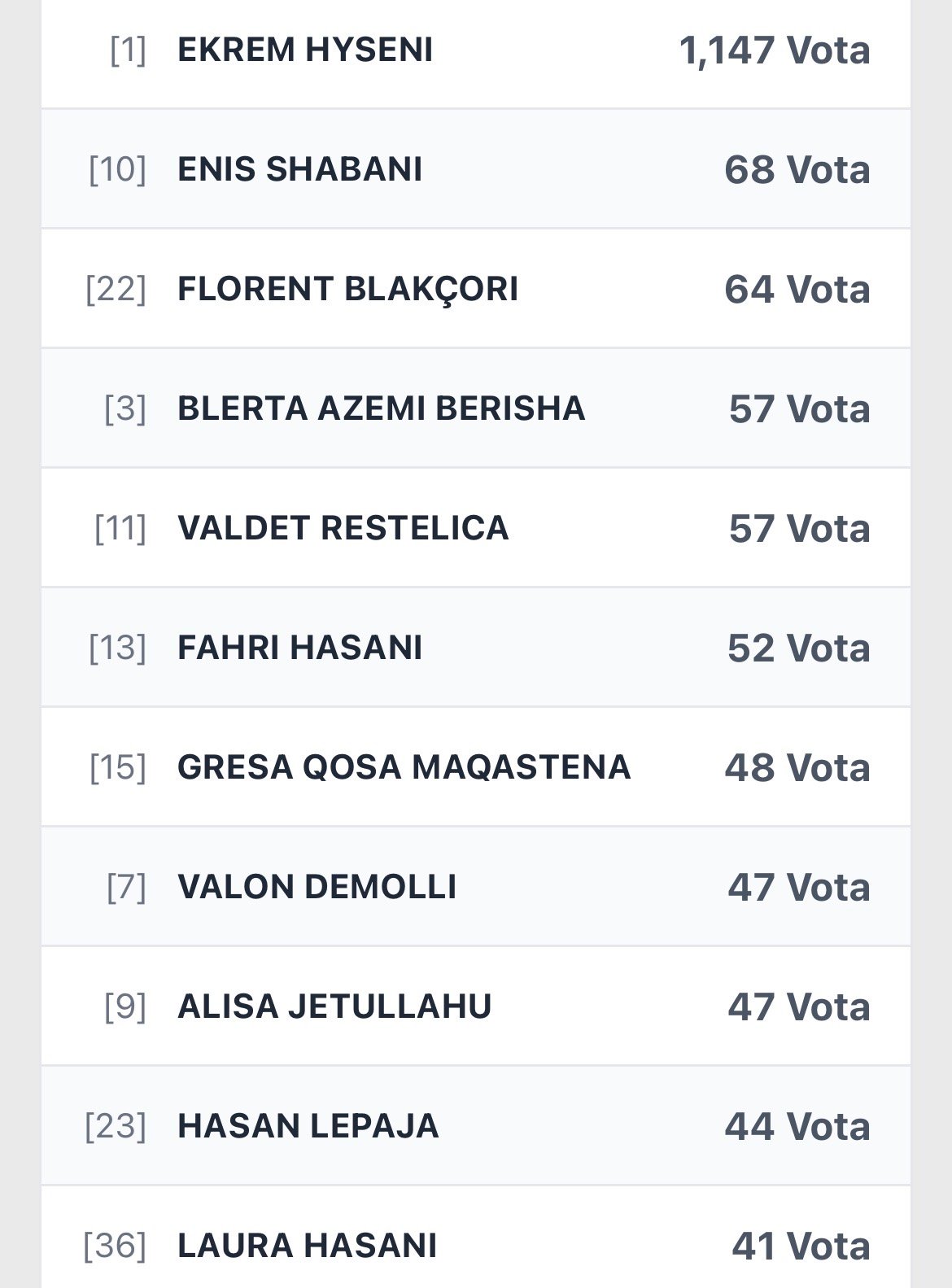952x1288 pixels.
Task: Open Florent Blakçori candidate entry
Action: tap(347, 289)
